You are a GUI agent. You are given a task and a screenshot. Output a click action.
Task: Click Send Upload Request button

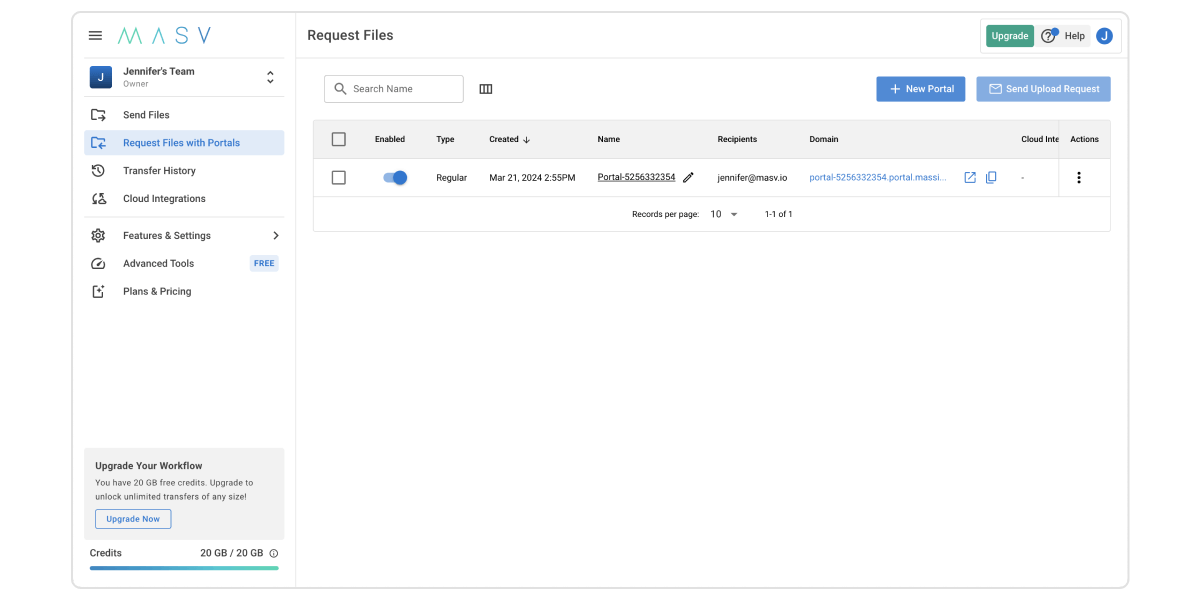1043,89
